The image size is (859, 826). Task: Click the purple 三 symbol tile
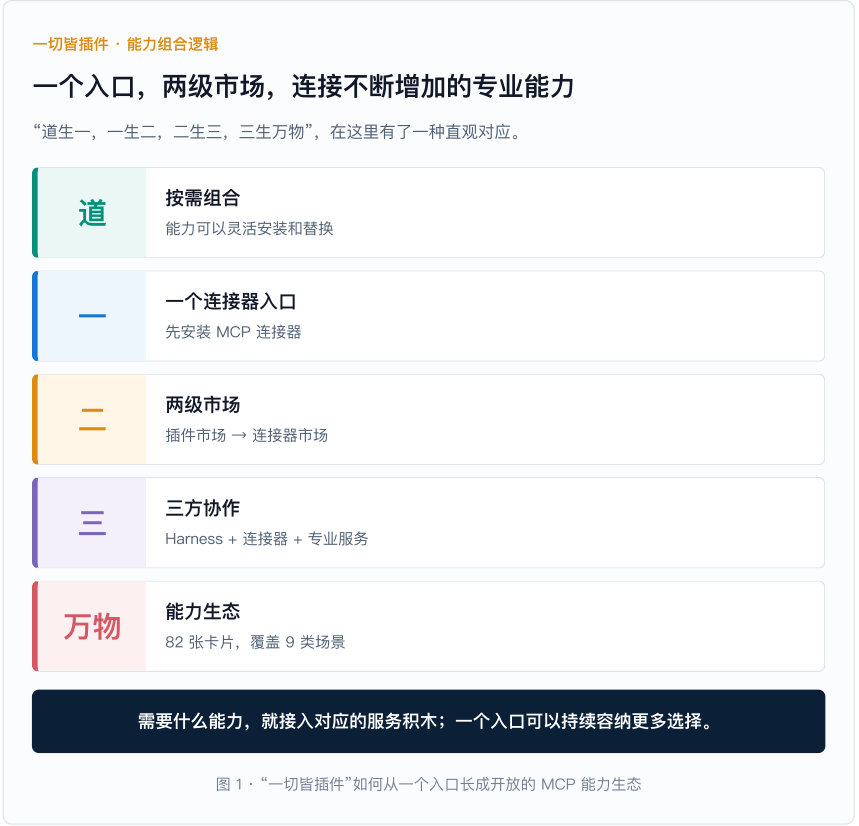tap(91, 523)
